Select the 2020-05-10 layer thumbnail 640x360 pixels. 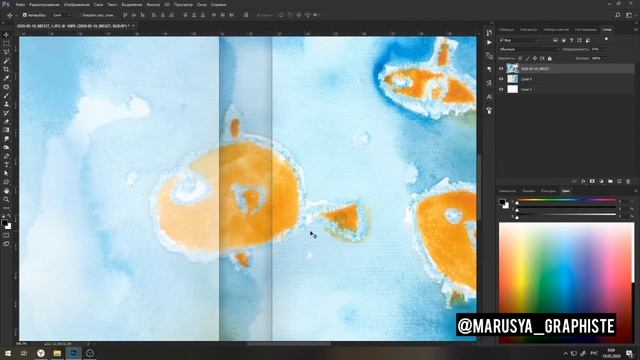tap(512, 69)
